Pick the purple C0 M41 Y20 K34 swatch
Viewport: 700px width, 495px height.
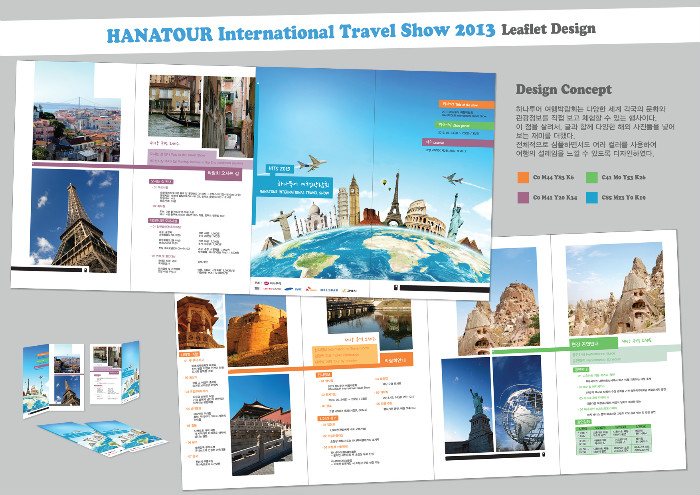(x=523, y=197)
